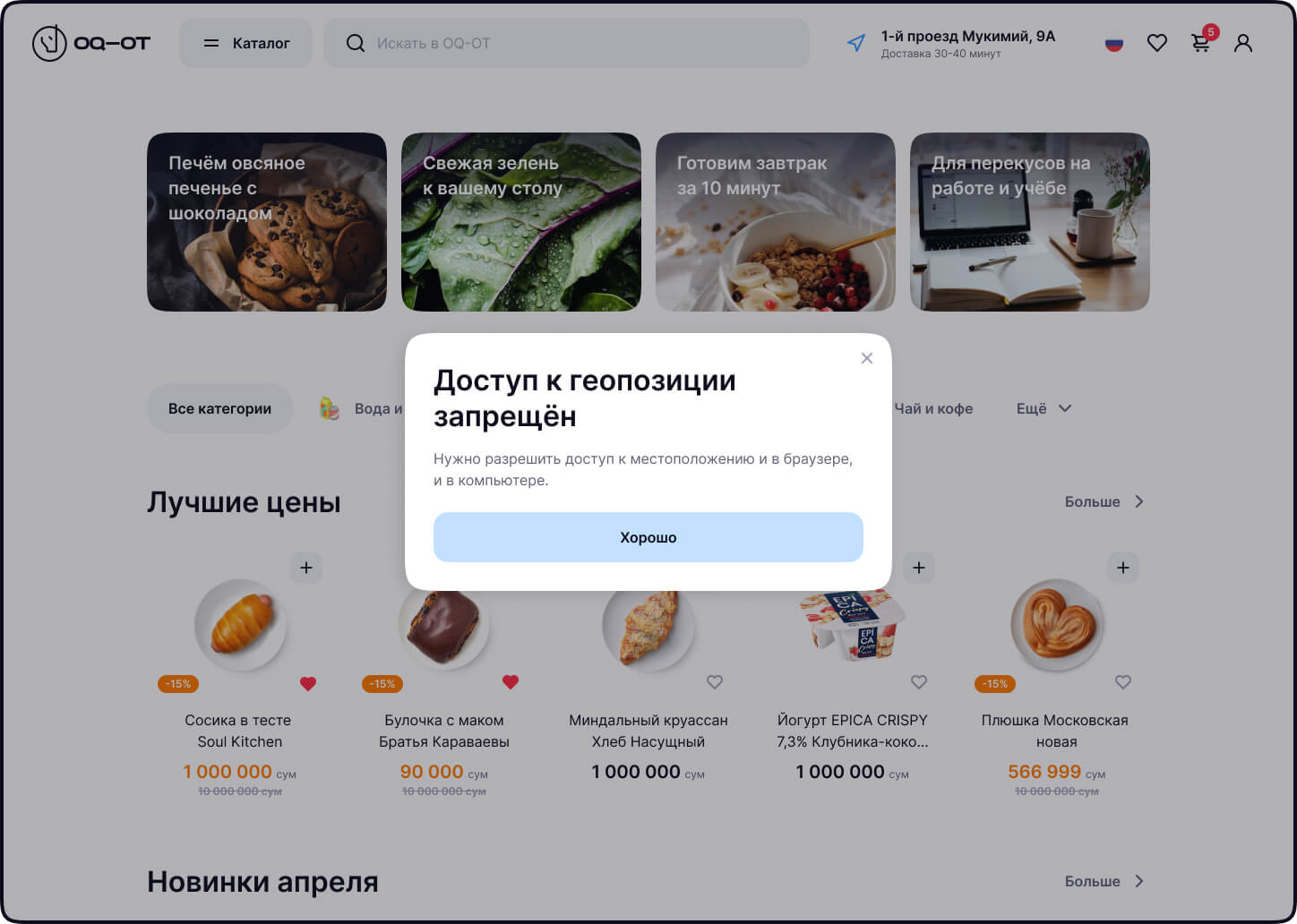Select the Все категории tab
This screenshot has width=1297, height=924.
coord(220,408)
